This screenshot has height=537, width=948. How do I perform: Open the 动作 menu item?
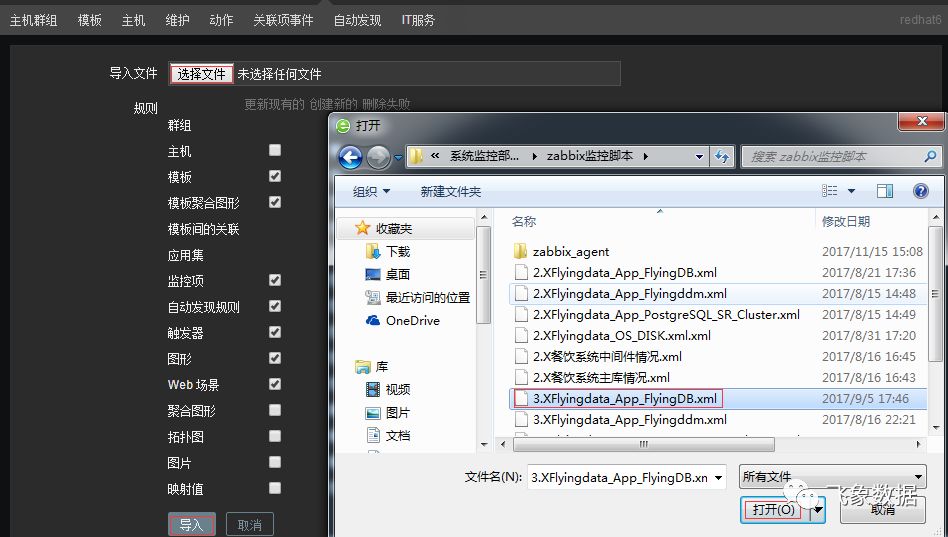coord(221,21)
